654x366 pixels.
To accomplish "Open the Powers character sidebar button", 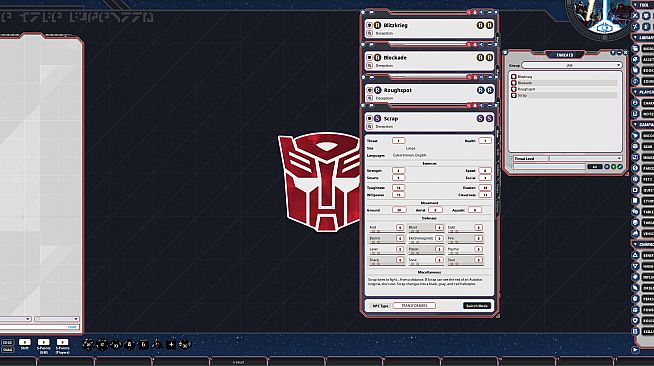I will tap(644, 310).
